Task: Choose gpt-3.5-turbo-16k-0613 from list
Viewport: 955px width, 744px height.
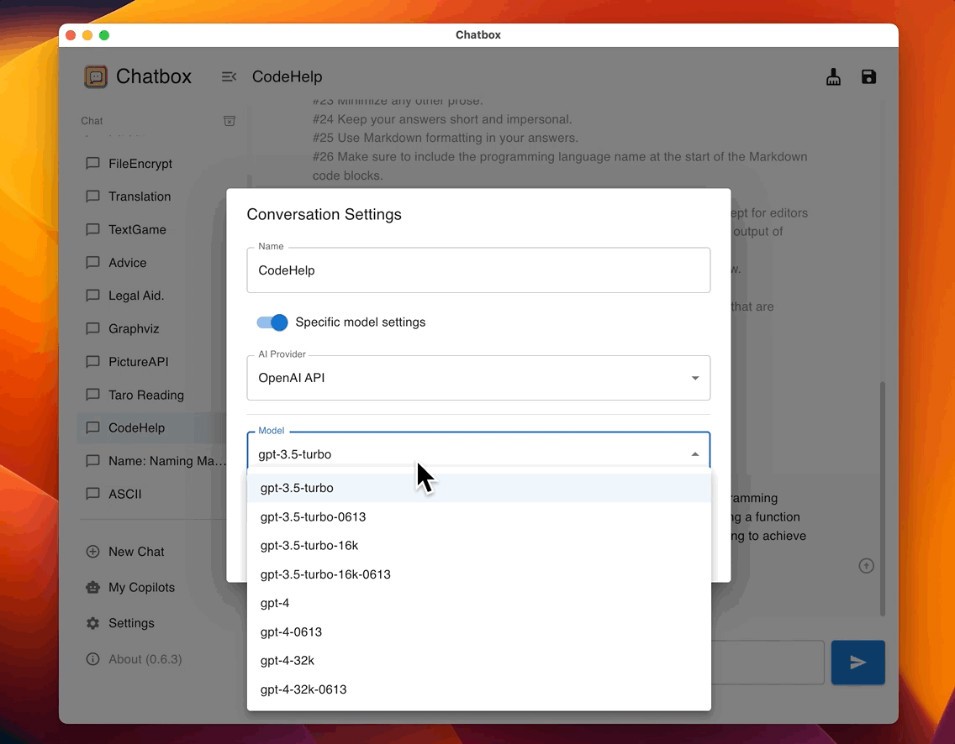Action: click(479, 574)
